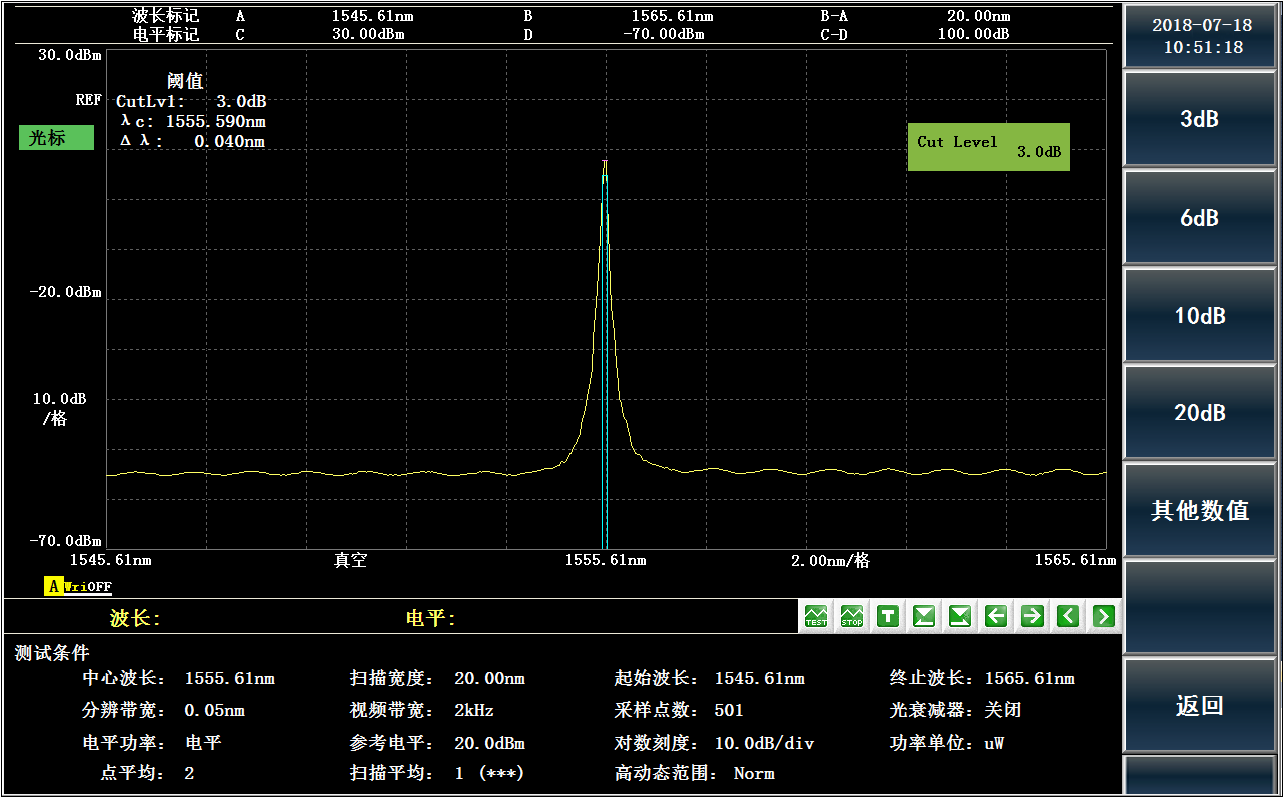Toggle trace A write status indicator
1284x798 pixels.
point(77,587)
